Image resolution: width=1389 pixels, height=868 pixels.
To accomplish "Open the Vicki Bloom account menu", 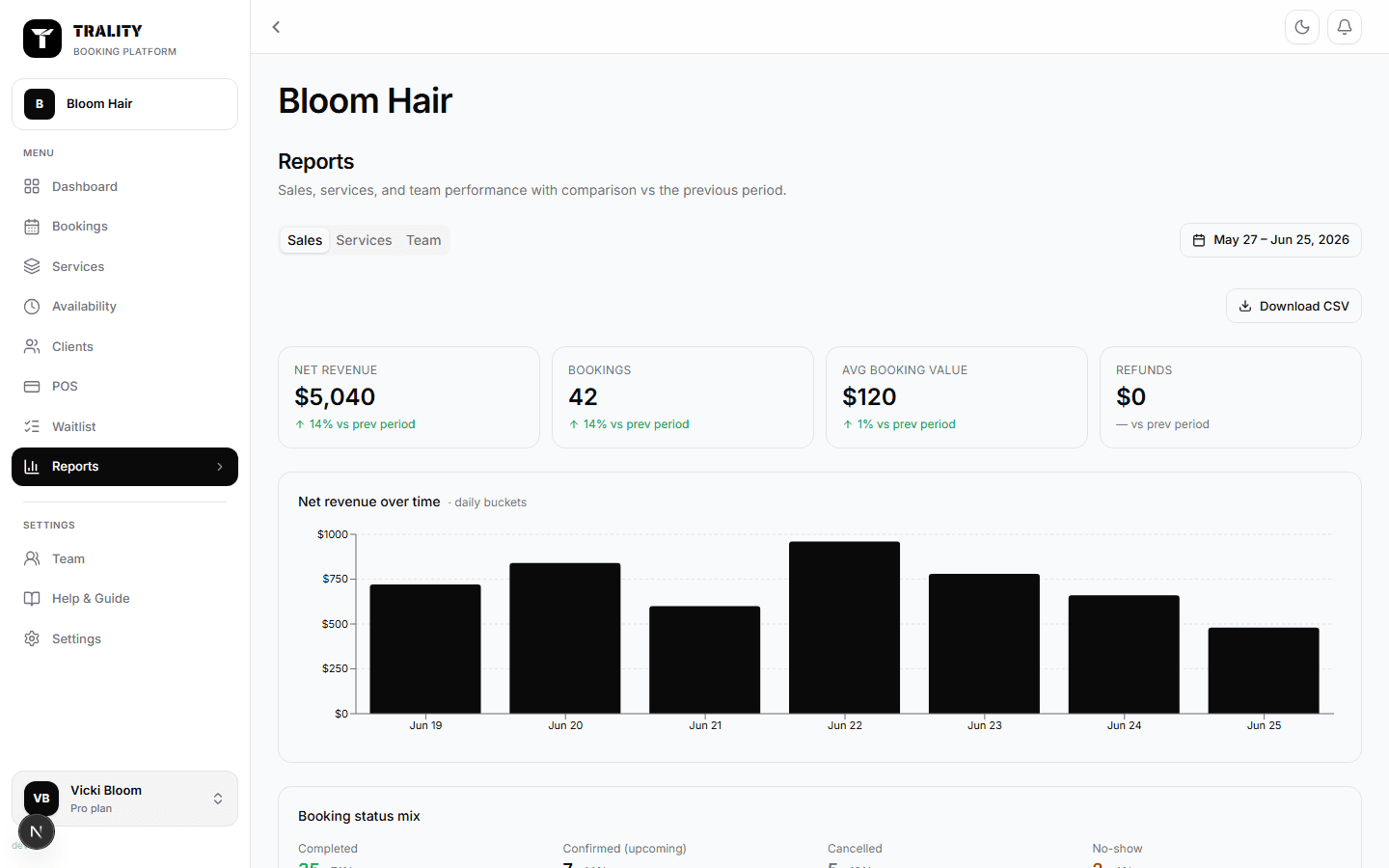I will point(124,799).
